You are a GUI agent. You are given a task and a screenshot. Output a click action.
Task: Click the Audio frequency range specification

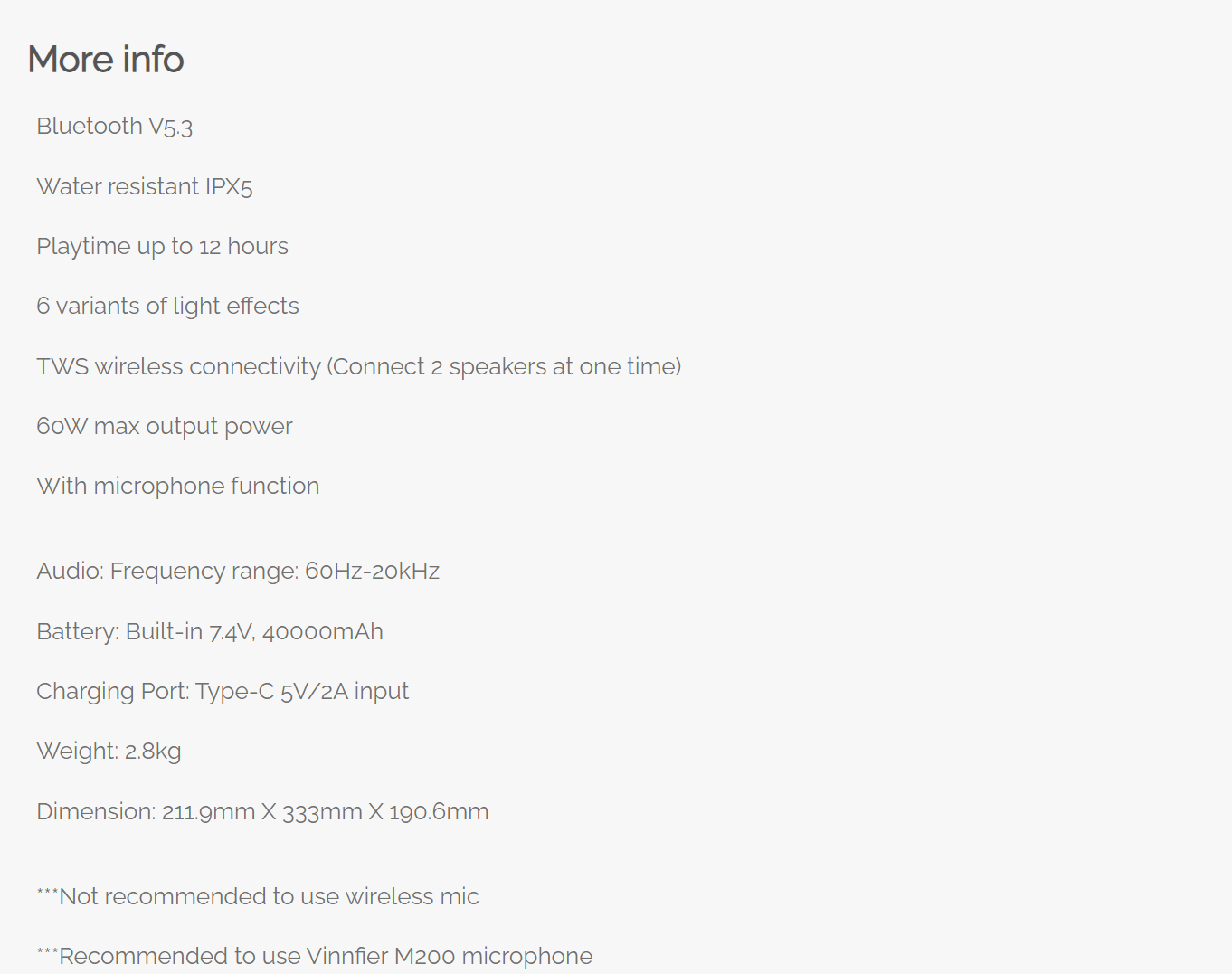coord(238,572)
